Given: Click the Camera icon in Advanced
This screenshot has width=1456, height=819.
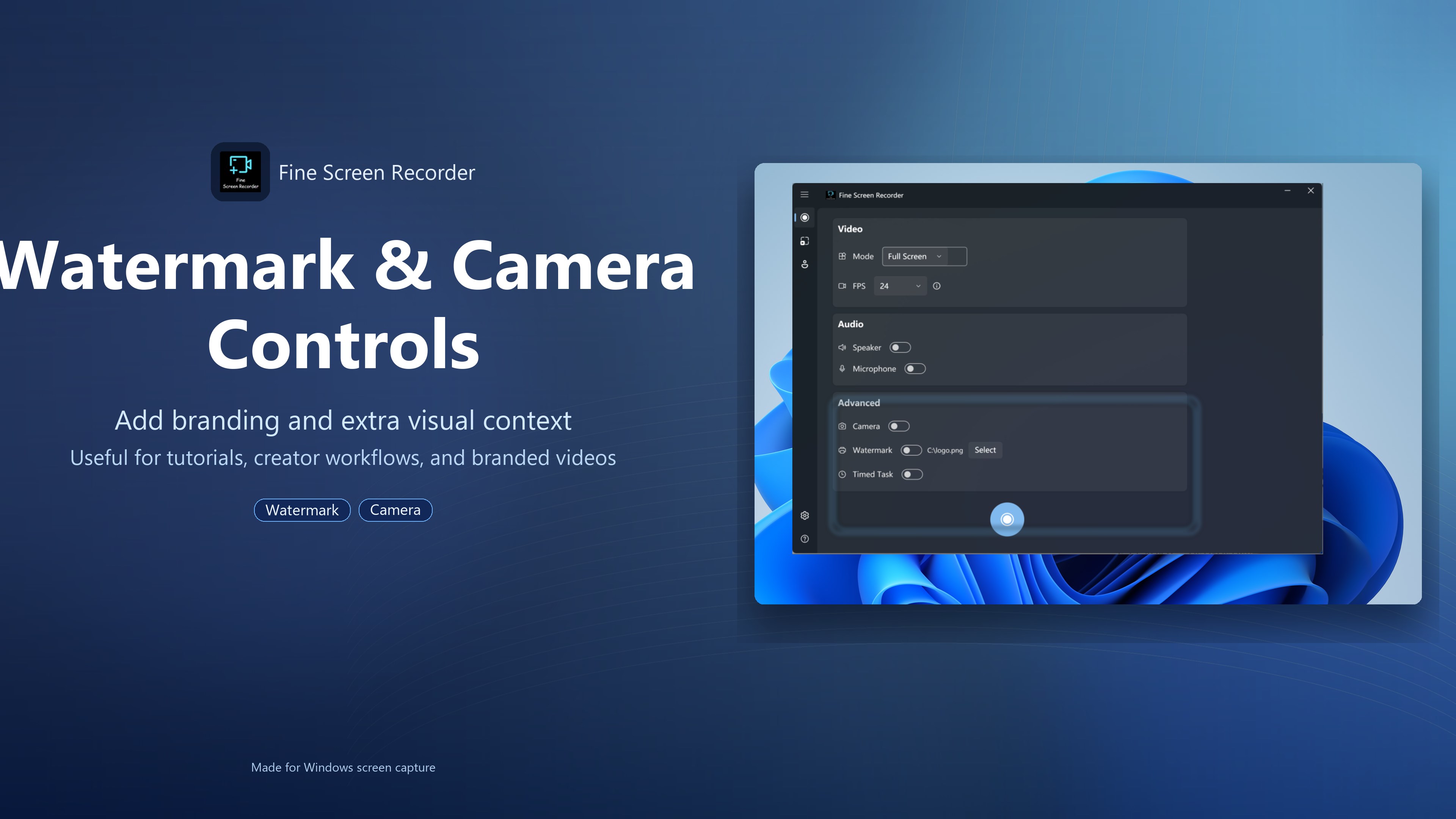Looking at the screenshot, I should (x=842, y=426).
